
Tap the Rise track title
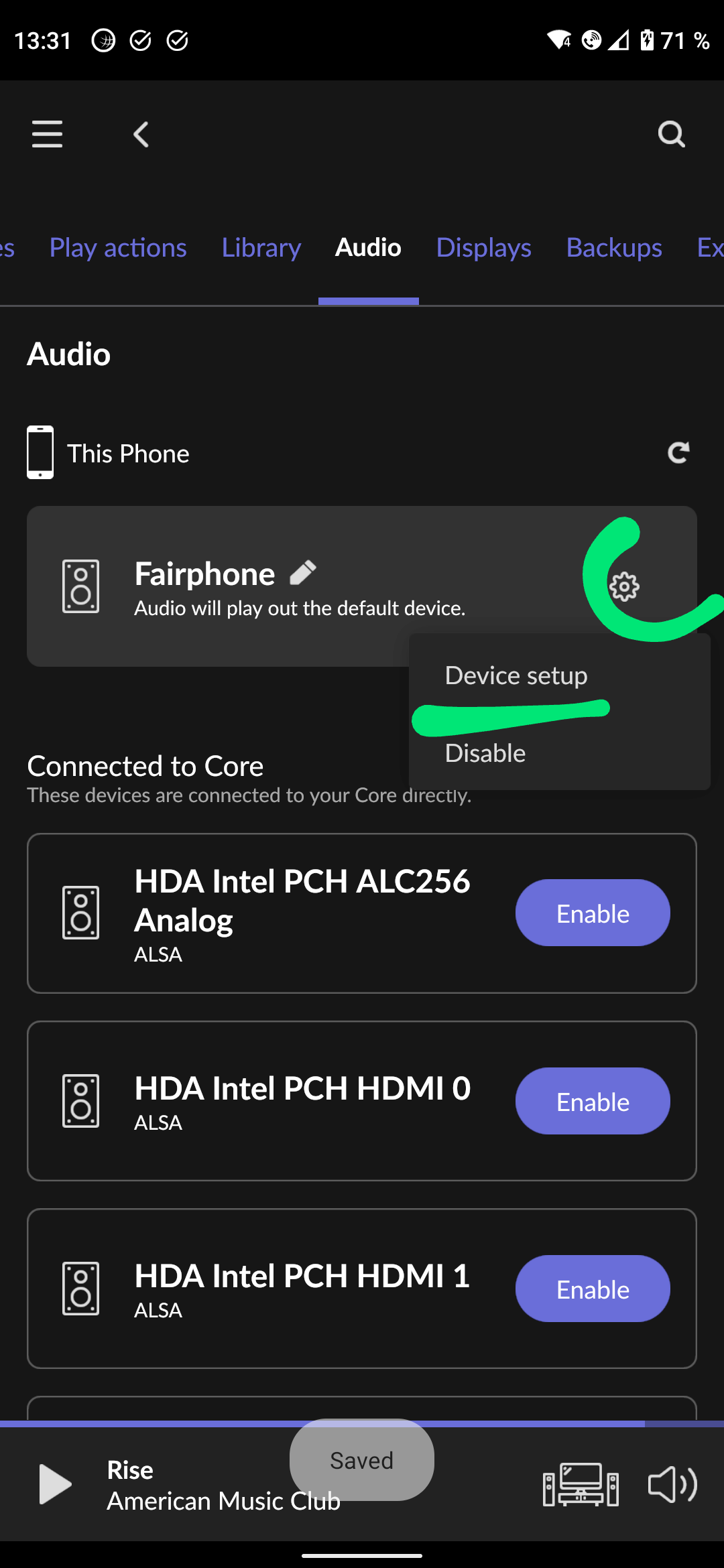[131, 1470]
